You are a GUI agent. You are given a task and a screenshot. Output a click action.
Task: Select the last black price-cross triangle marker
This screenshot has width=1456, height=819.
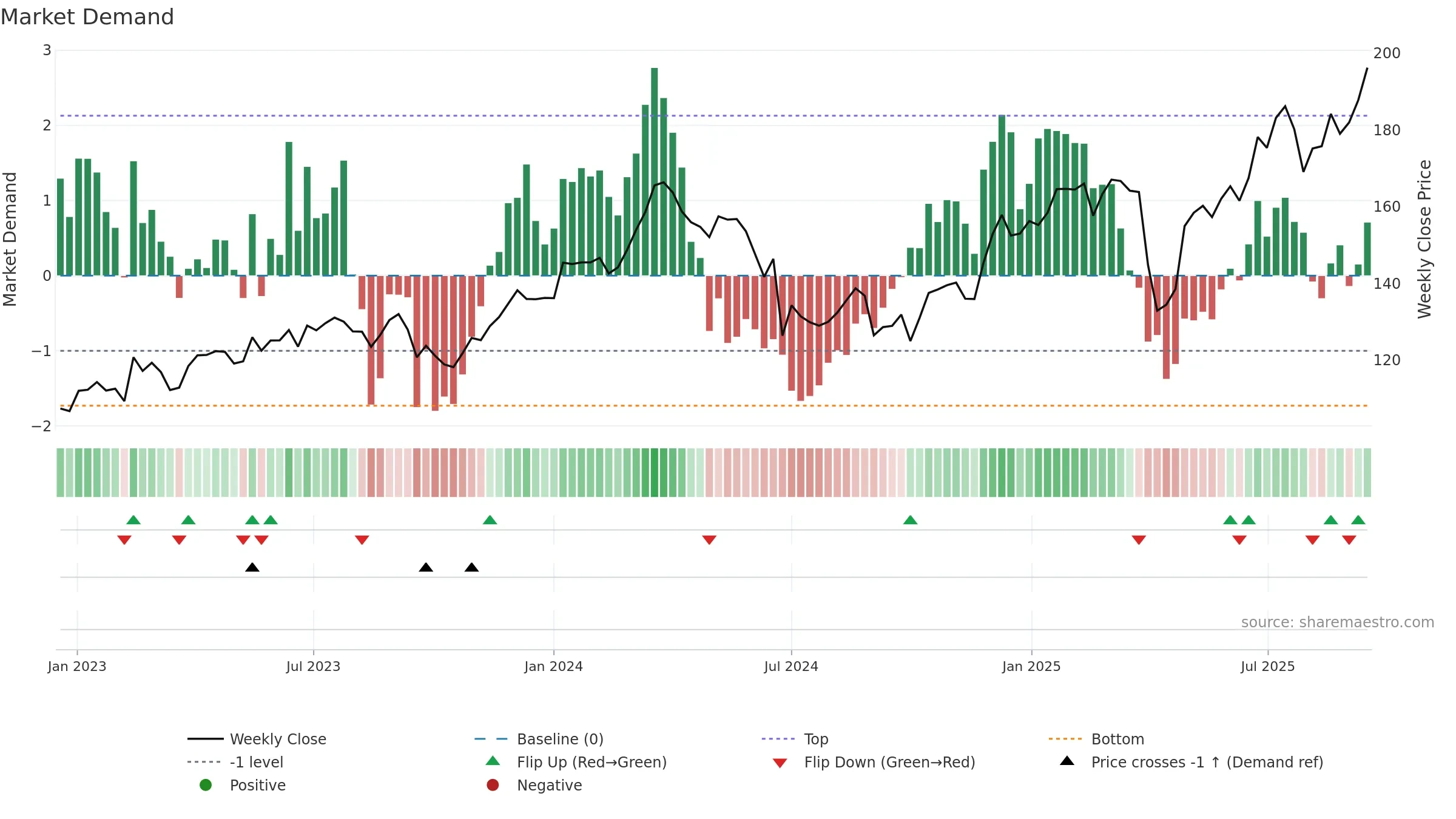point(471,567)
